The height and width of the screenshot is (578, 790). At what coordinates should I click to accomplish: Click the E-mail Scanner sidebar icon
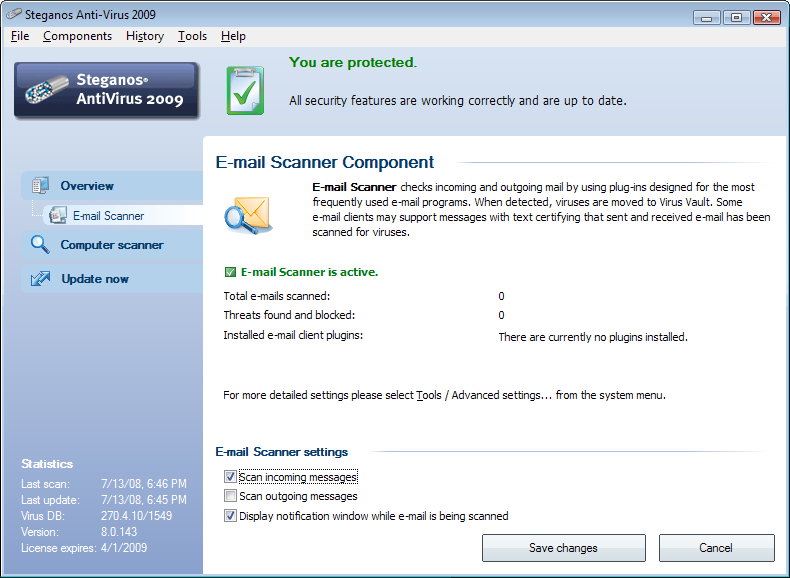57,215
